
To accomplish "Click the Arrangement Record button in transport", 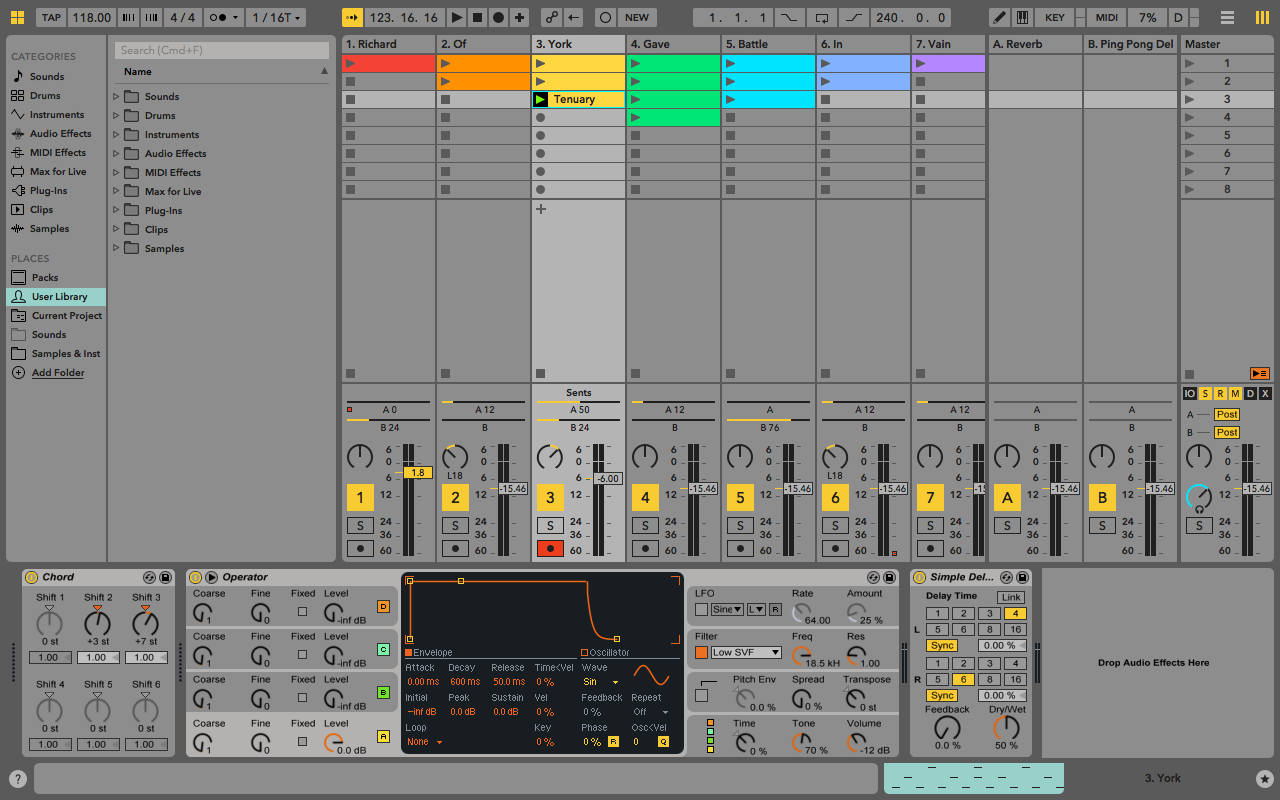I will pos(498,18).
